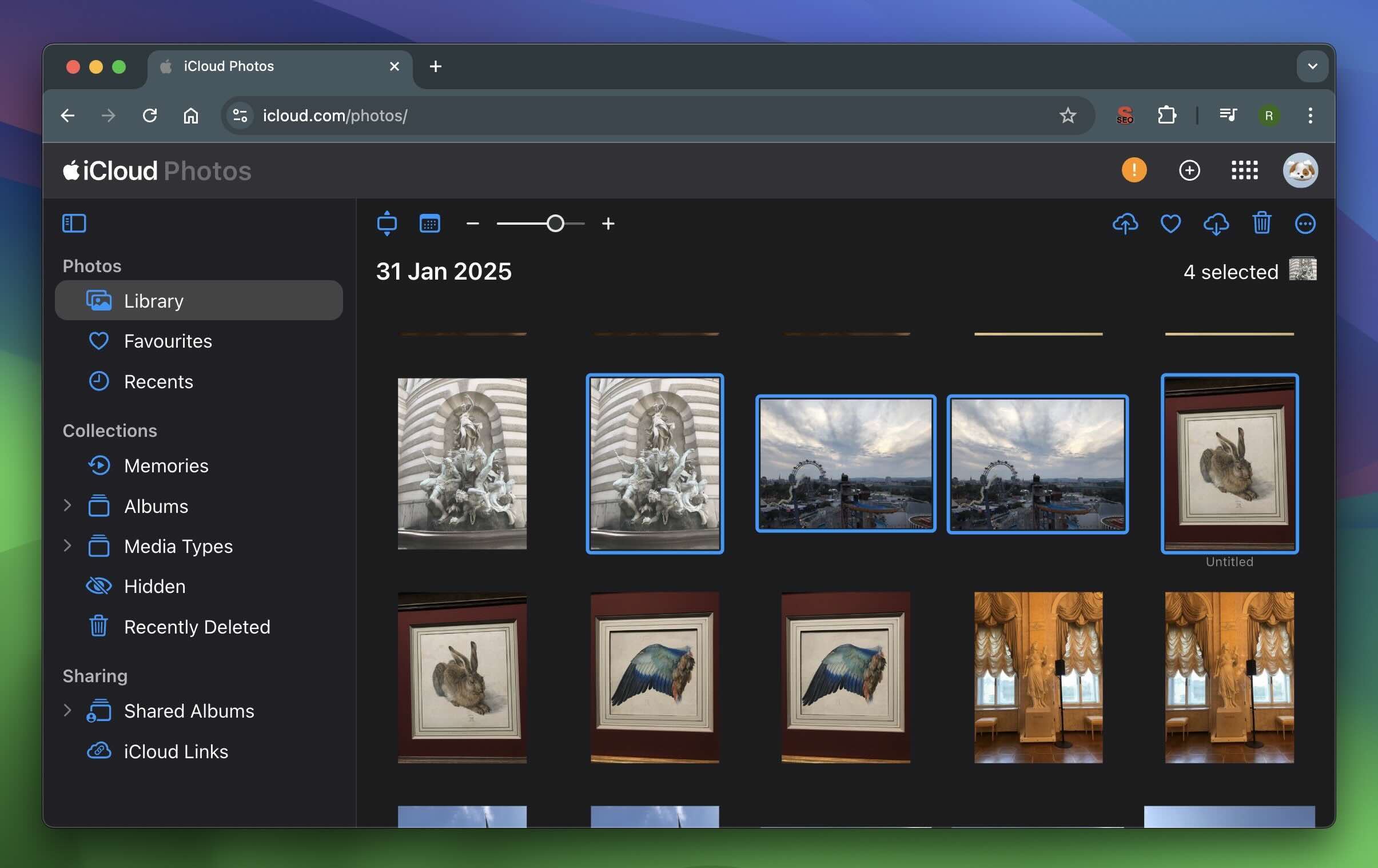Download selected photos with cloud arrow-down icon
Image resolution: width=1378 pixels, height=868 pixels.
[1216, 224]
